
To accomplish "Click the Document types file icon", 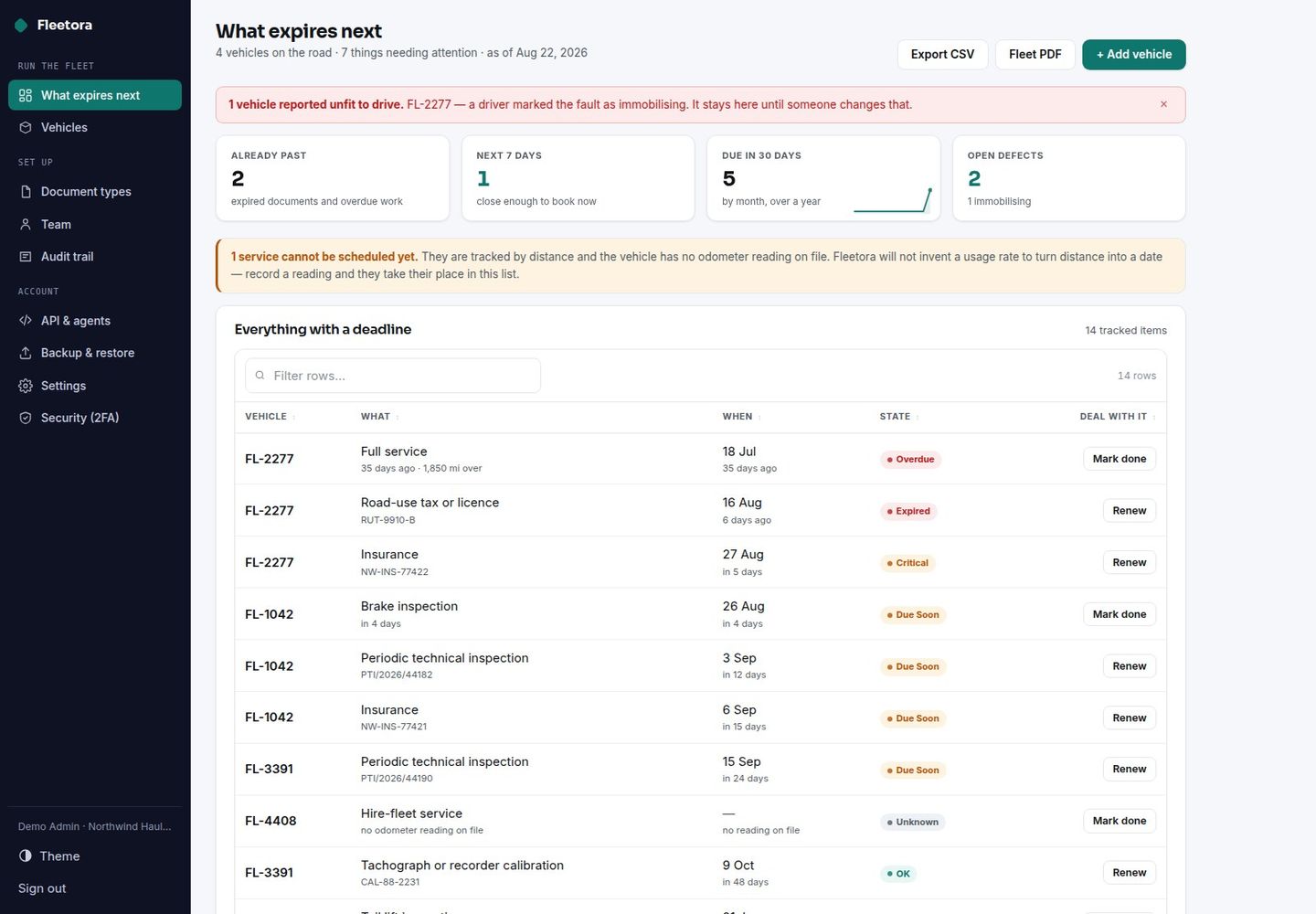I will coord(26,192).
